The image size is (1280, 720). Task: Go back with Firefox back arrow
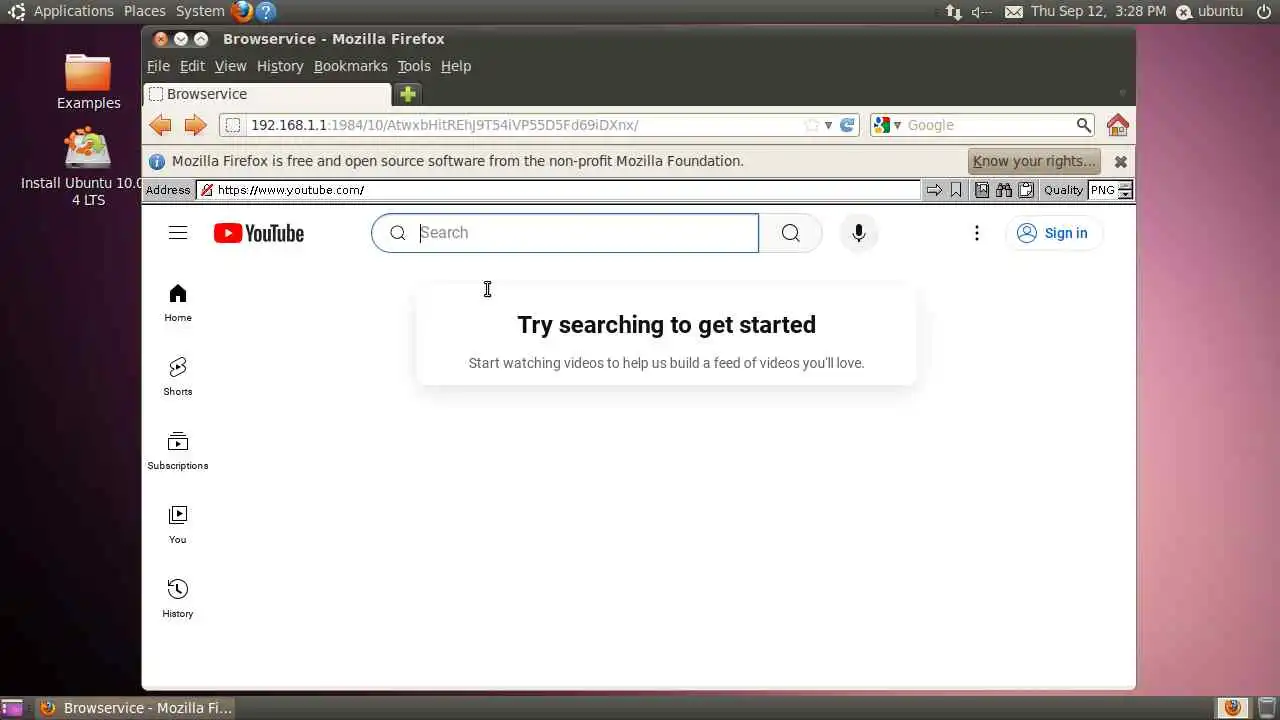tap(160, 125)
